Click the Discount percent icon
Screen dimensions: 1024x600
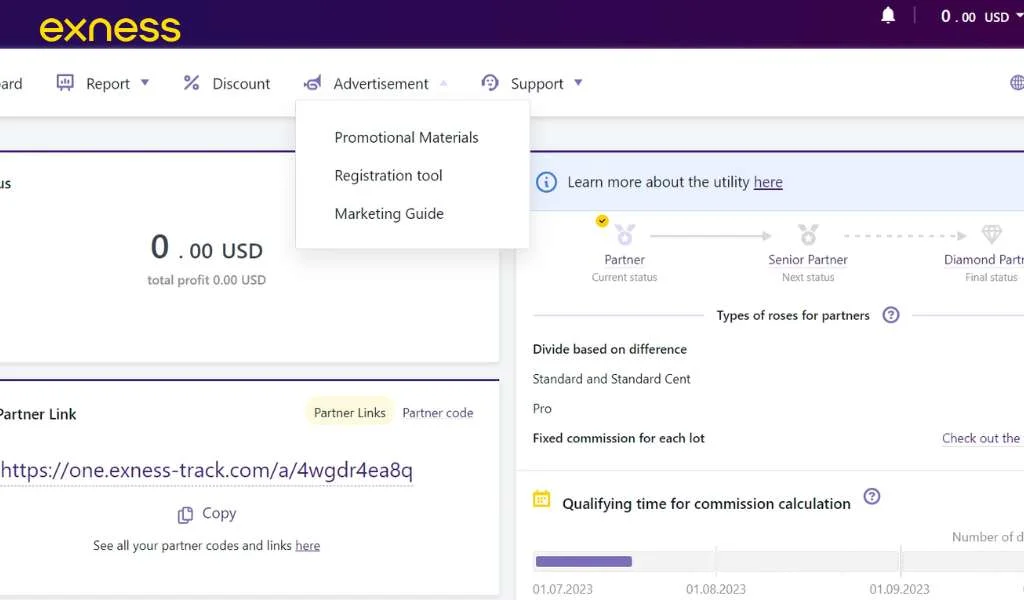click(191, 83)
